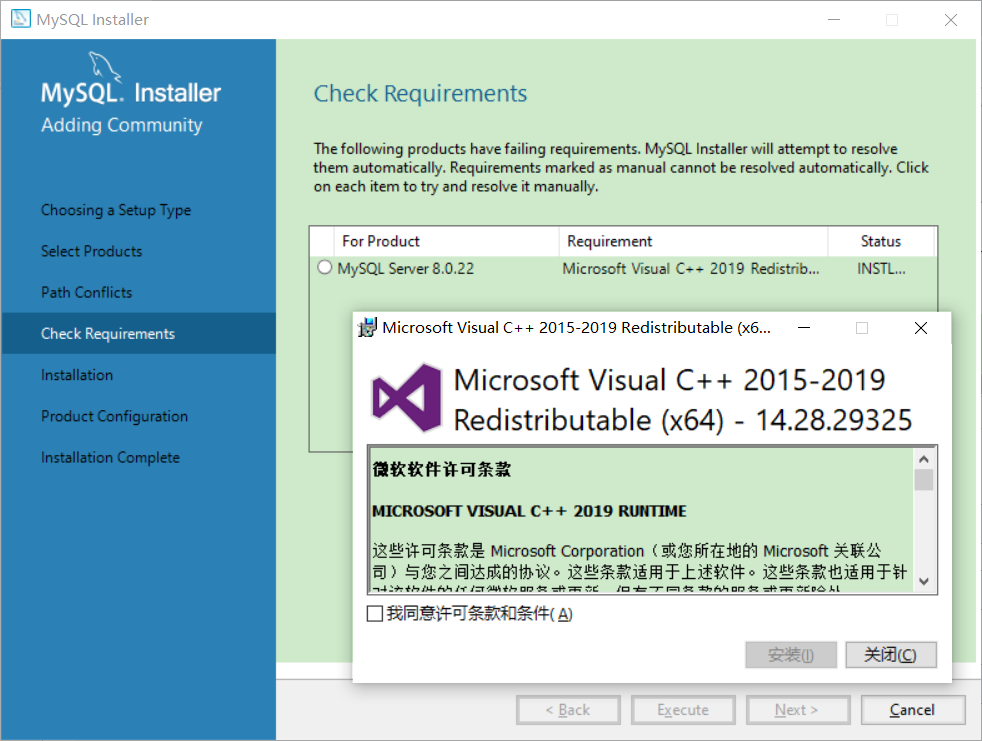Click the Check Requirements page heading

pyautogui.click(x=420, y=93)
